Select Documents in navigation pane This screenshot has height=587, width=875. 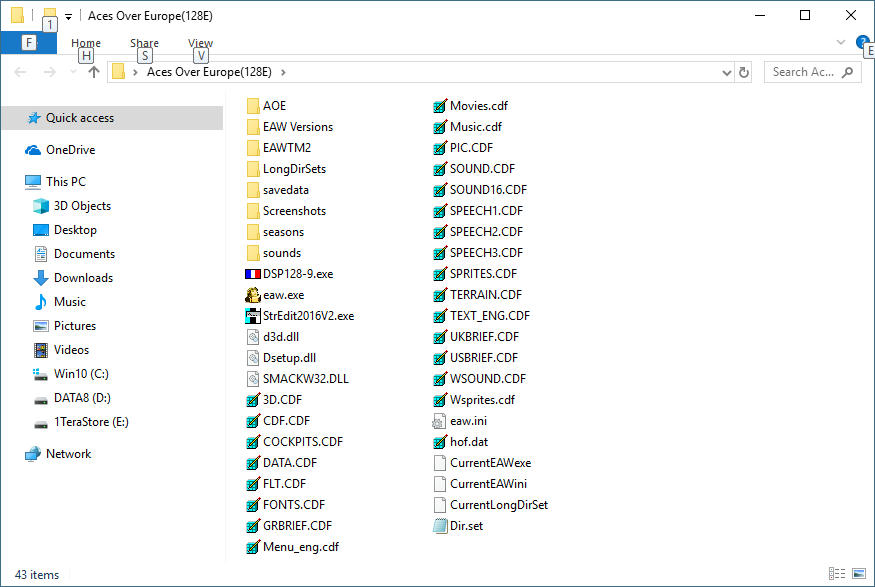[84, 254]
